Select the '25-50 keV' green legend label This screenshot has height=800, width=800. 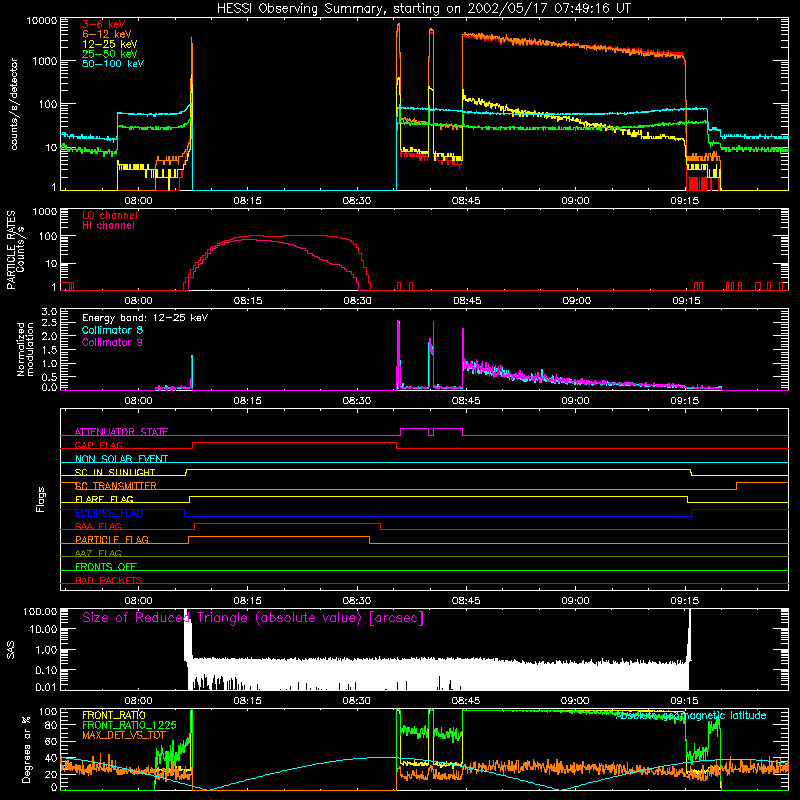[x=110, y=54]
